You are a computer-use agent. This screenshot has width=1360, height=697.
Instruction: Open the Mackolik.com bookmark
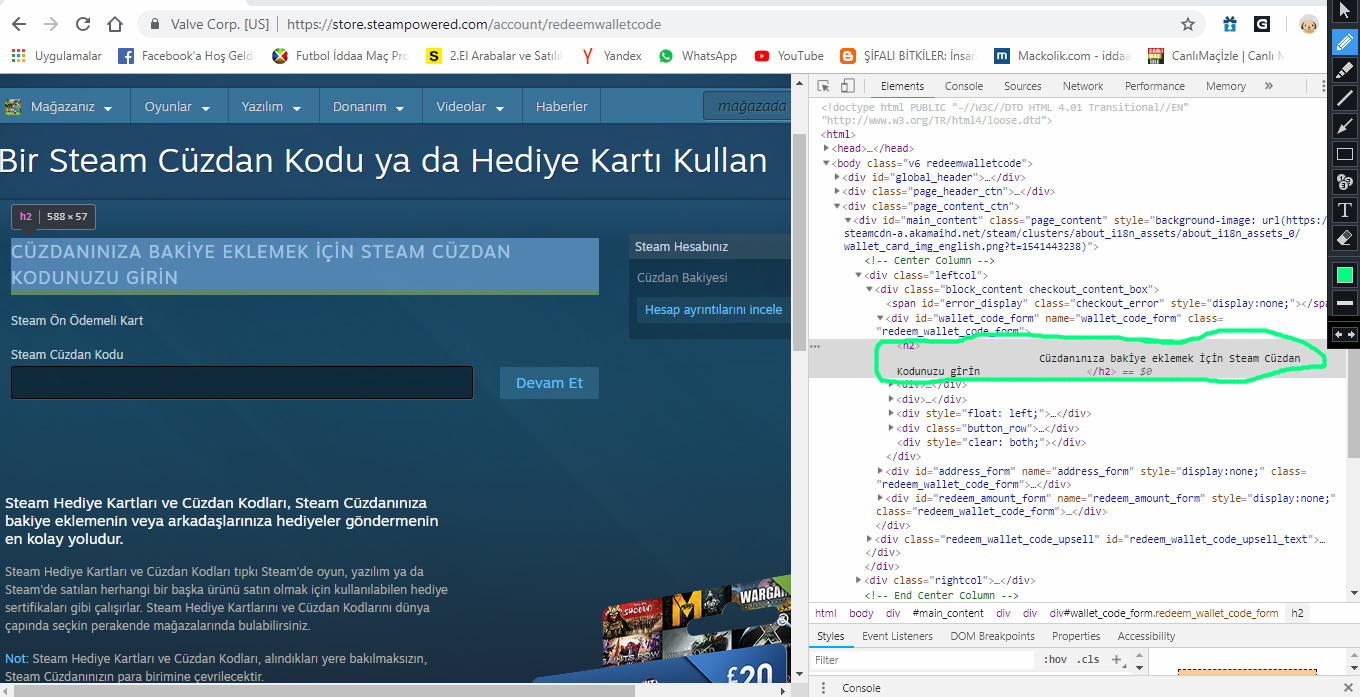tap(1060, 56)
